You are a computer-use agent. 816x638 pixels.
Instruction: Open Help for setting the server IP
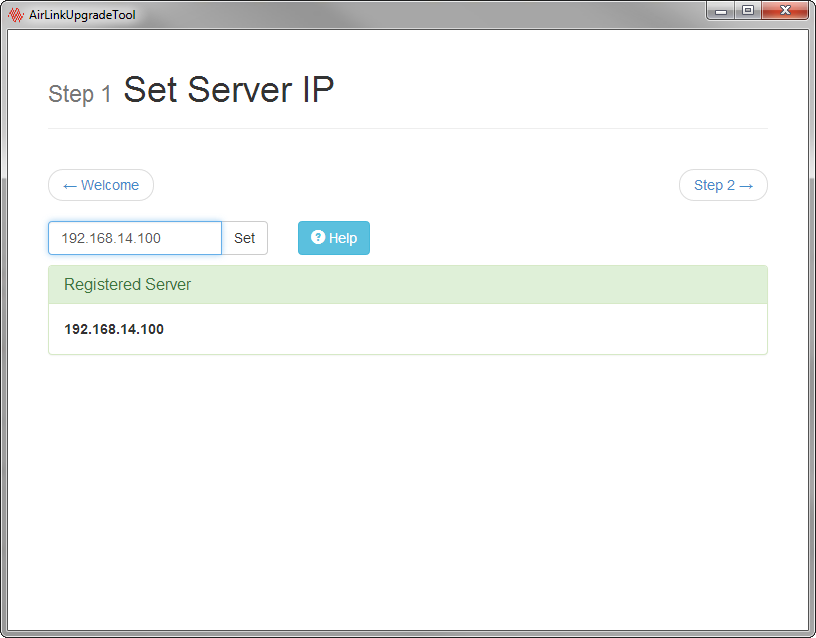tap(334, 238)
